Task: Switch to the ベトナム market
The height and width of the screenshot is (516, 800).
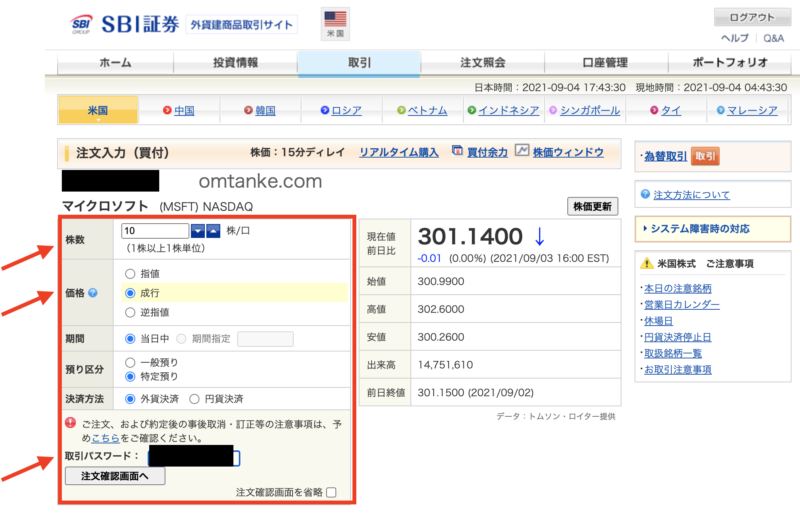Action: pyautogui.click(x=428, y=110)
